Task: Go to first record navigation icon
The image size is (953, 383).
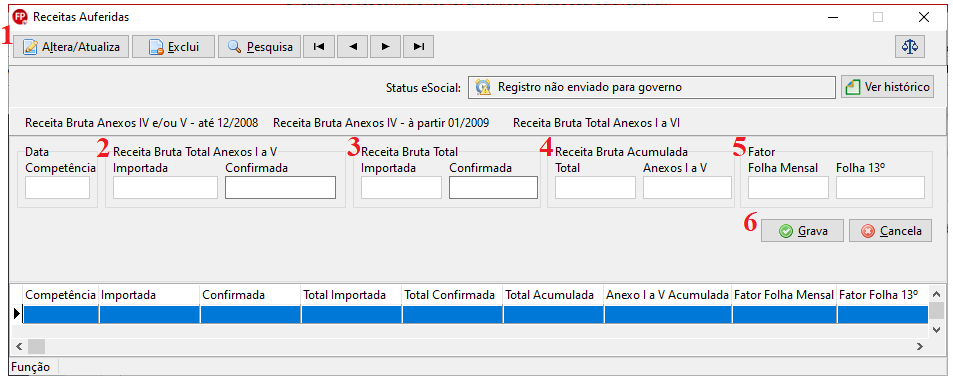Action: pos(319,47)
